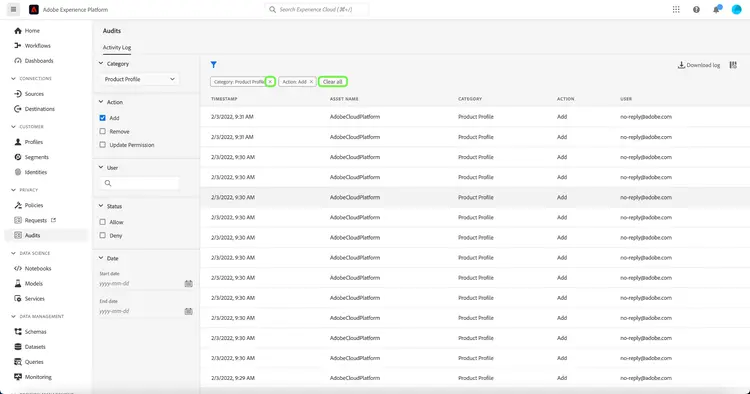Click the Policies icon in sidebar
This screenshot has height=394, width=750.
[x=18, y=205]
